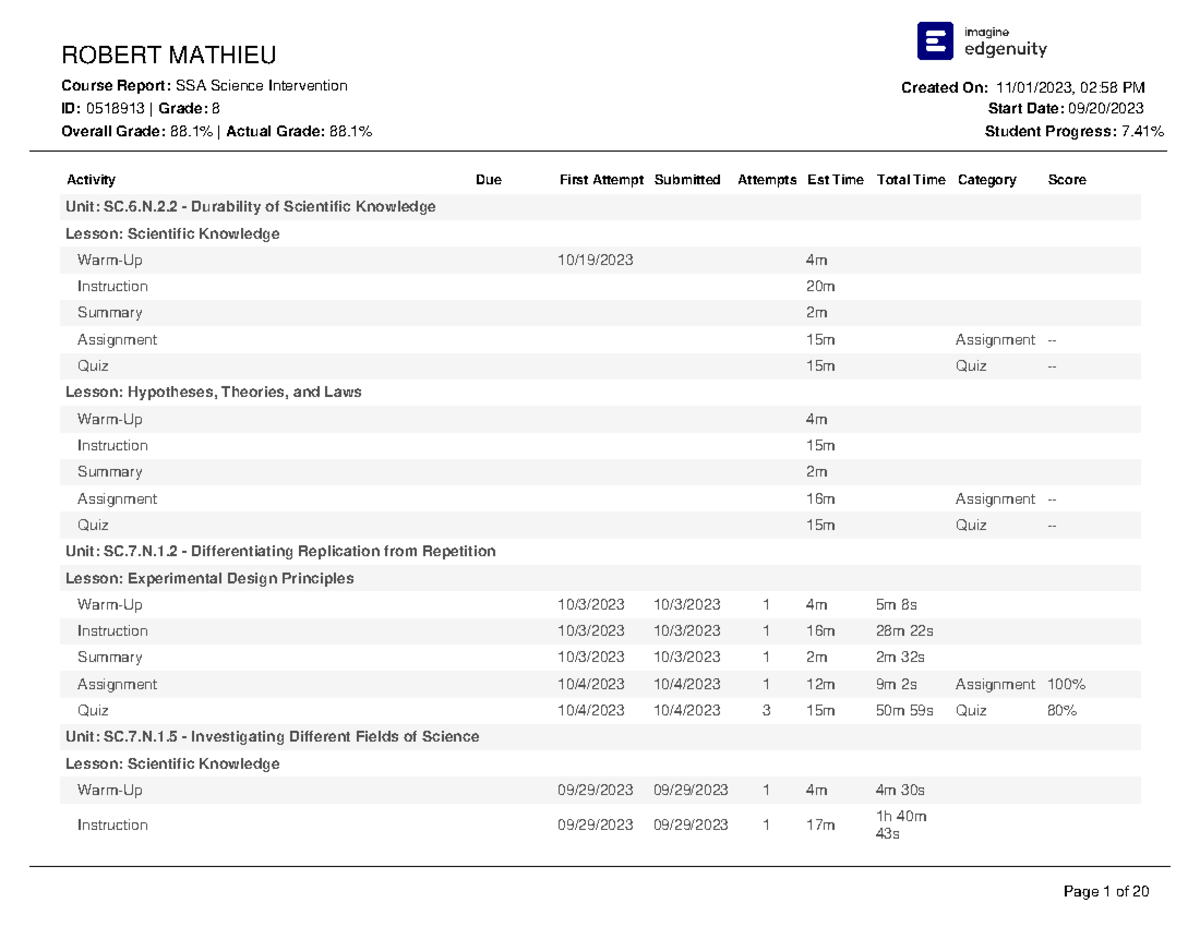The image size is (1200, 927).
Task: Expand Unit SC.7.N.1.2 Differentiating Replication from Repetition
Action: 280,551
